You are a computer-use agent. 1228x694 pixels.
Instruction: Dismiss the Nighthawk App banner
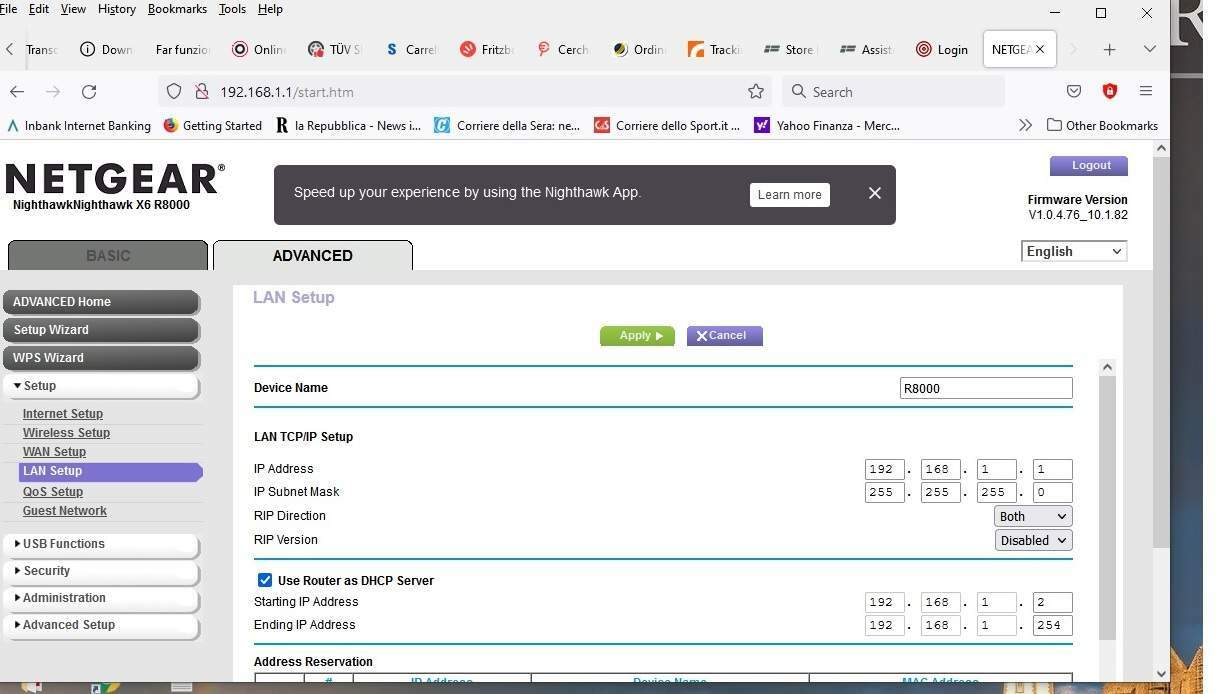click(x=875, y=193)
